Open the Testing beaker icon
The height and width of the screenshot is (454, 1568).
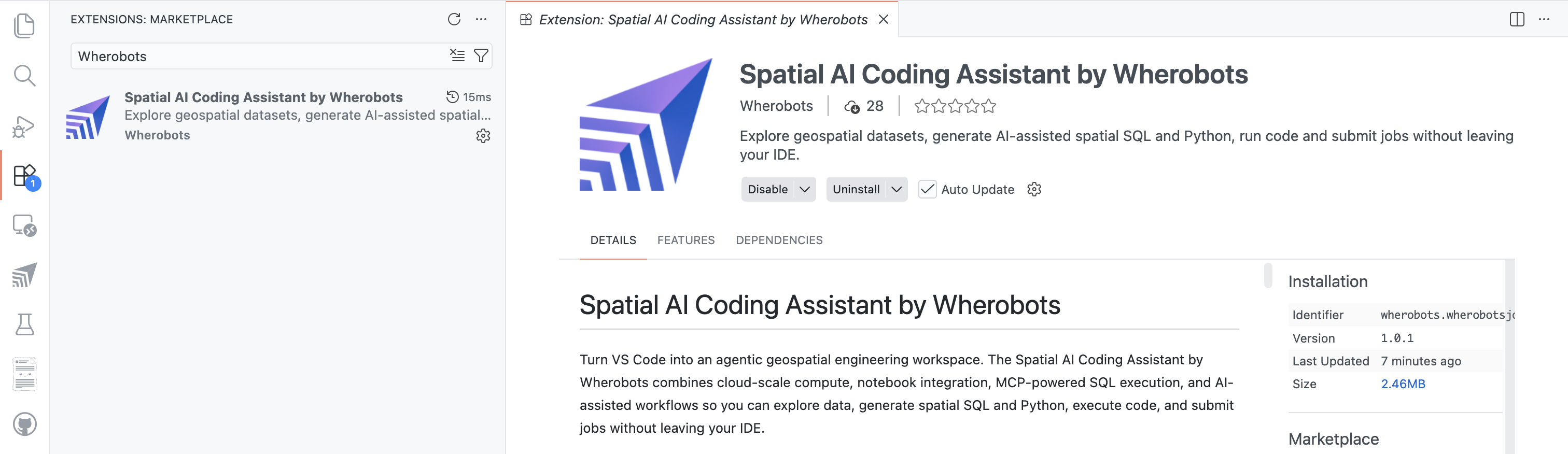tap(24, 324)
